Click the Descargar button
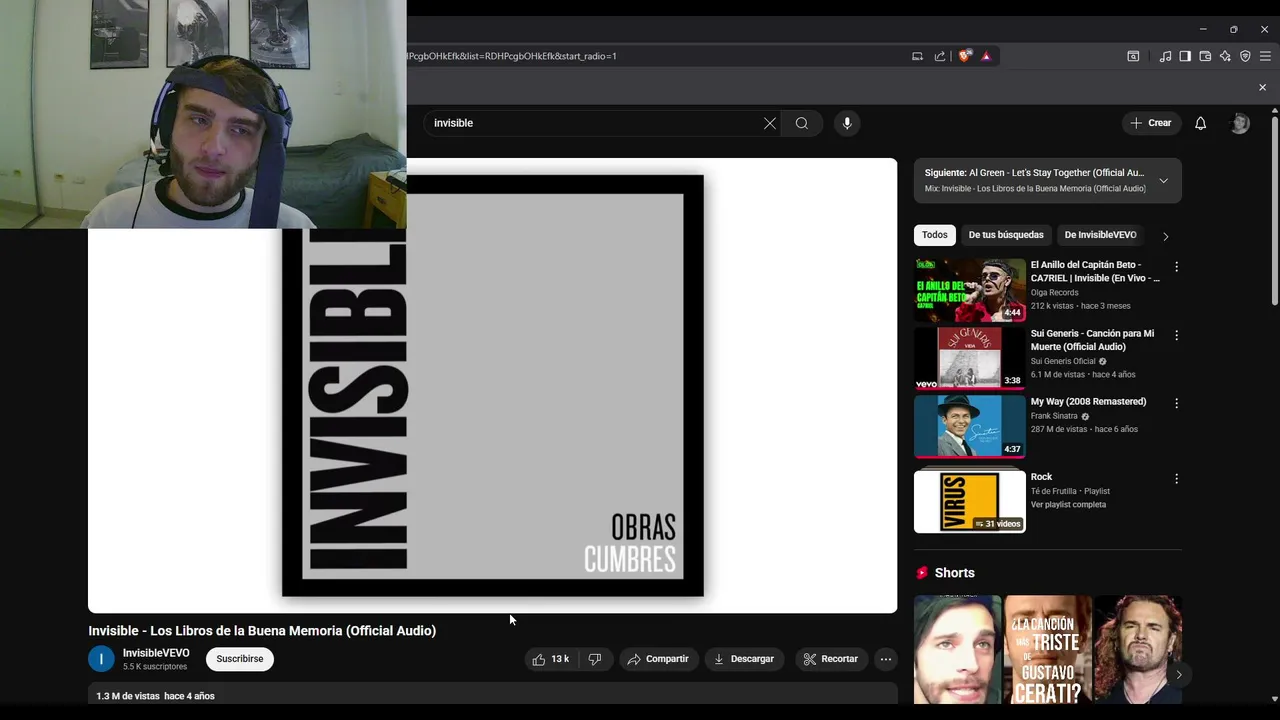The image size is (1280, 720). point(744,659)
